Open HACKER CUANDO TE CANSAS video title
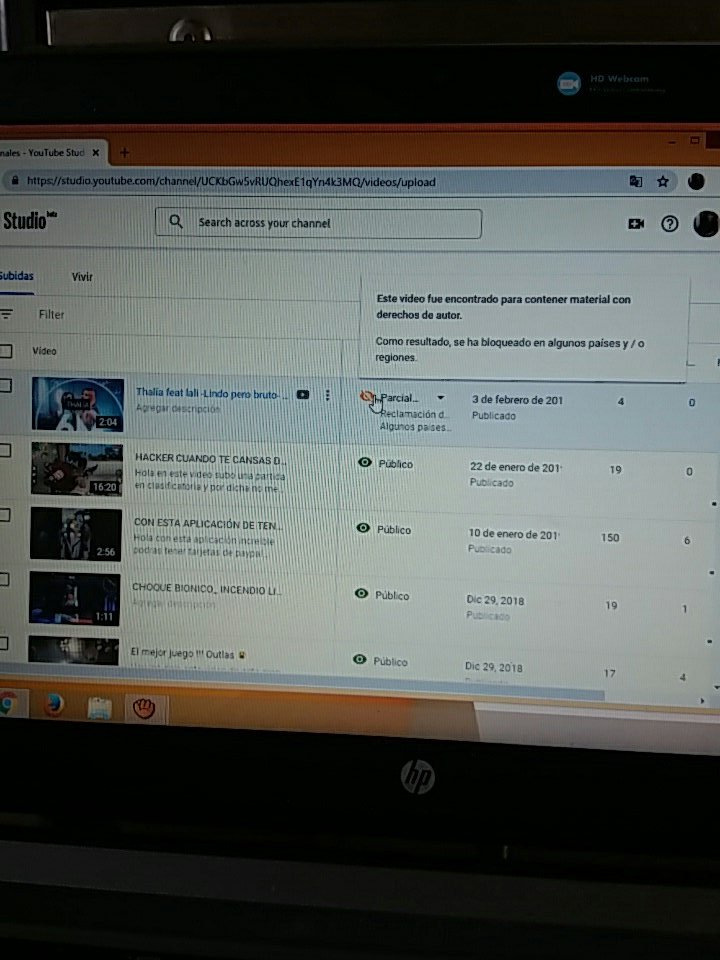This screenshot has width=720, height=960. [211, 459]
